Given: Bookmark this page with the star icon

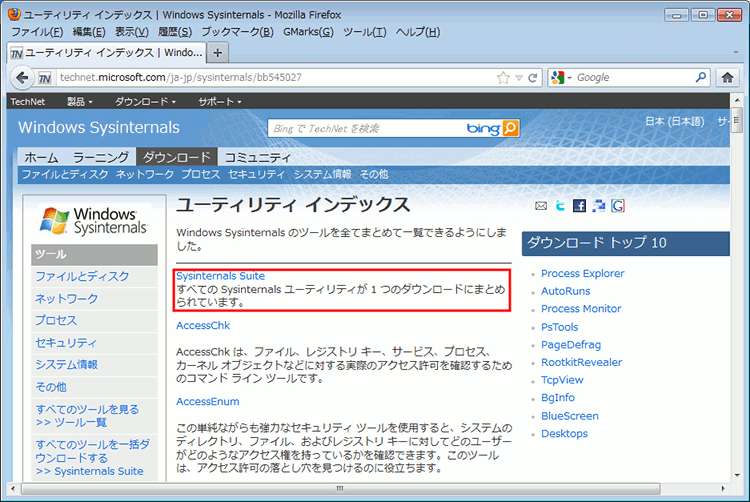Looking at the screenshot, I should 504,77.
